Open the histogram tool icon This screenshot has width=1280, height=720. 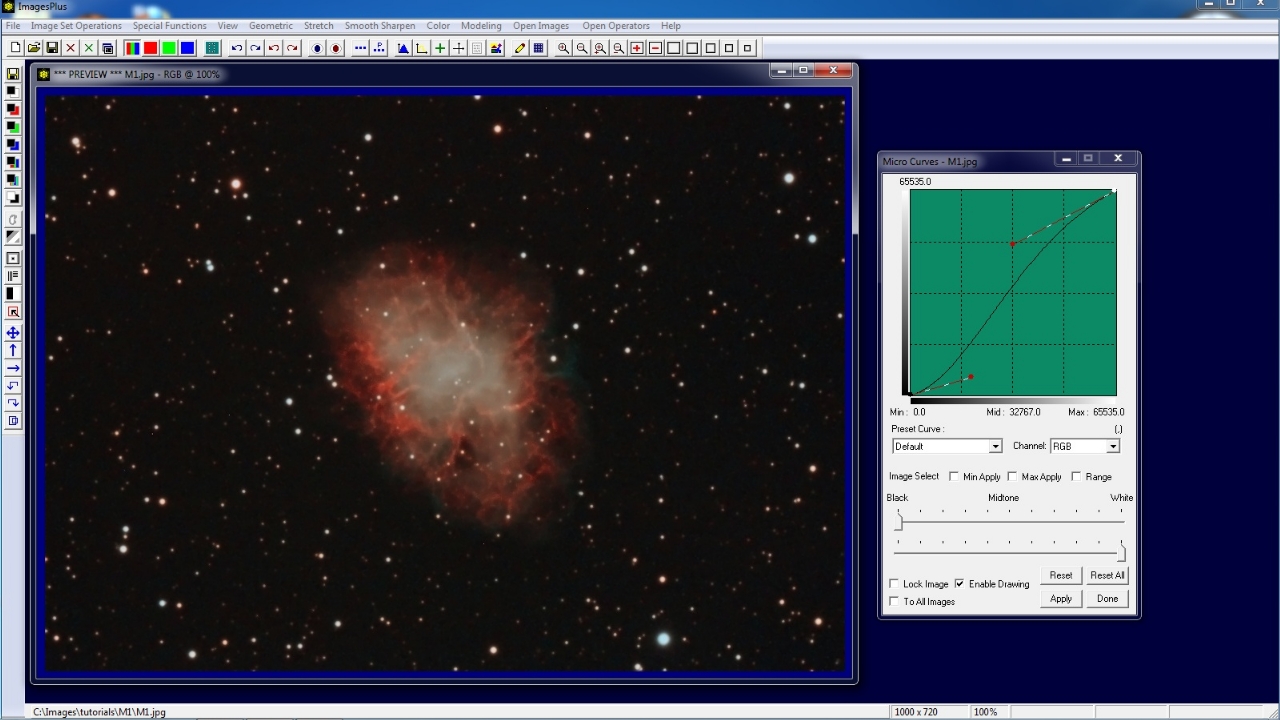403,48
